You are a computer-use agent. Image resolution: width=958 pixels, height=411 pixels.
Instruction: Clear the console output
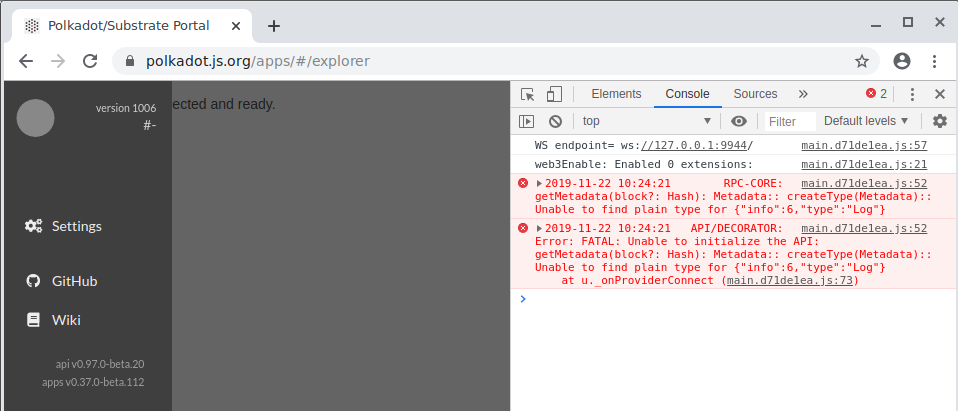[555, 121]
